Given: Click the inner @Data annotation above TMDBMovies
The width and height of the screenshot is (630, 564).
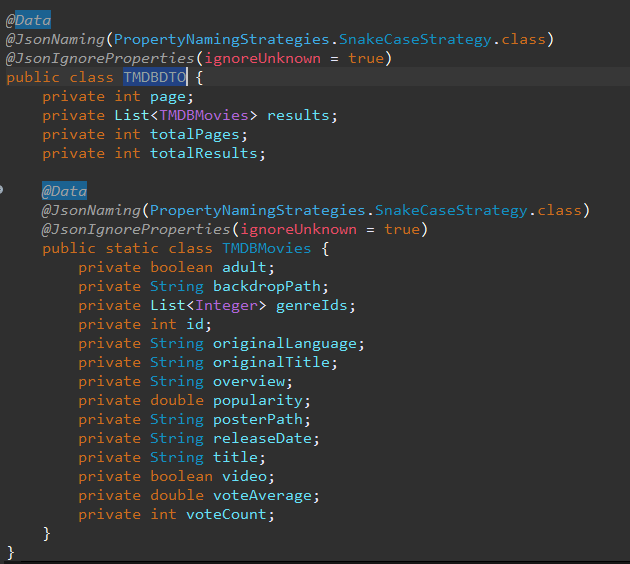Looking at the screenshot, I should (x=64, y=191).
